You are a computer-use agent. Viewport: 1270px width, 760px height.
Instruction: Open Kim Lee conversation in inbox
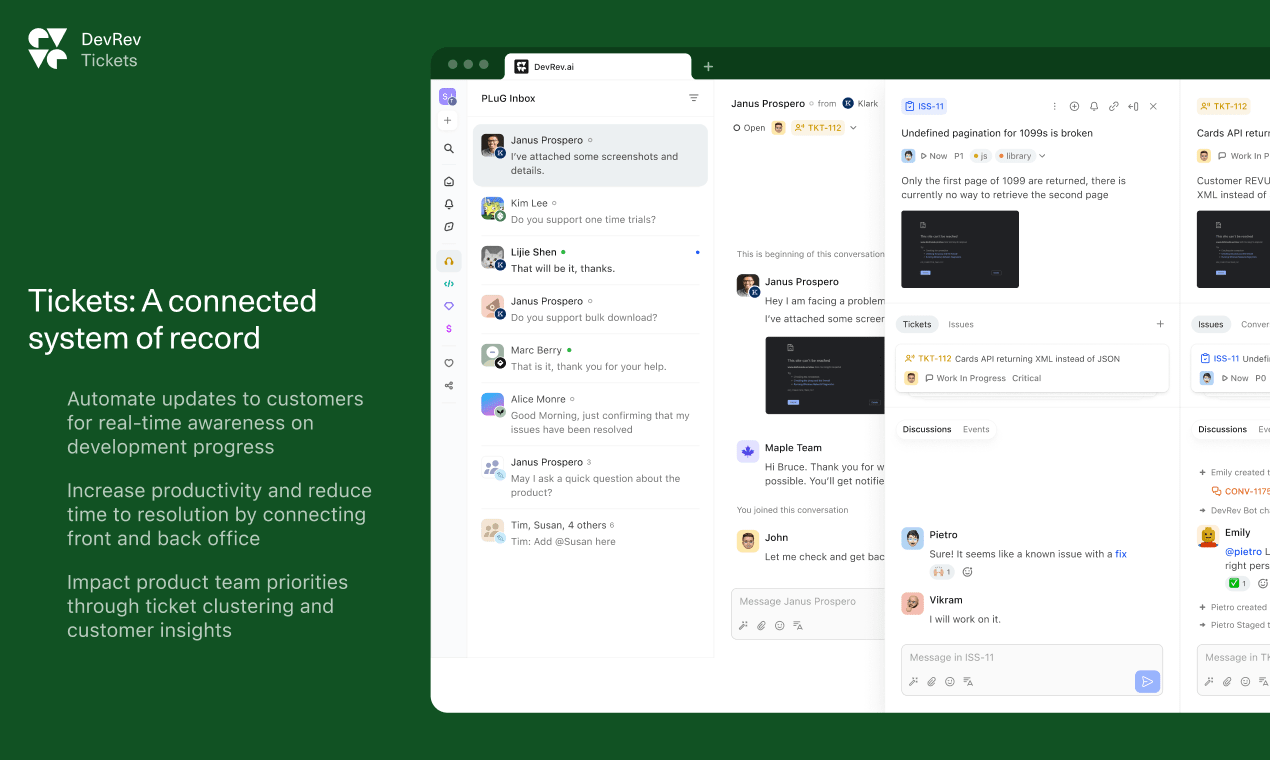pyautogui.click(x=590, y=211)
